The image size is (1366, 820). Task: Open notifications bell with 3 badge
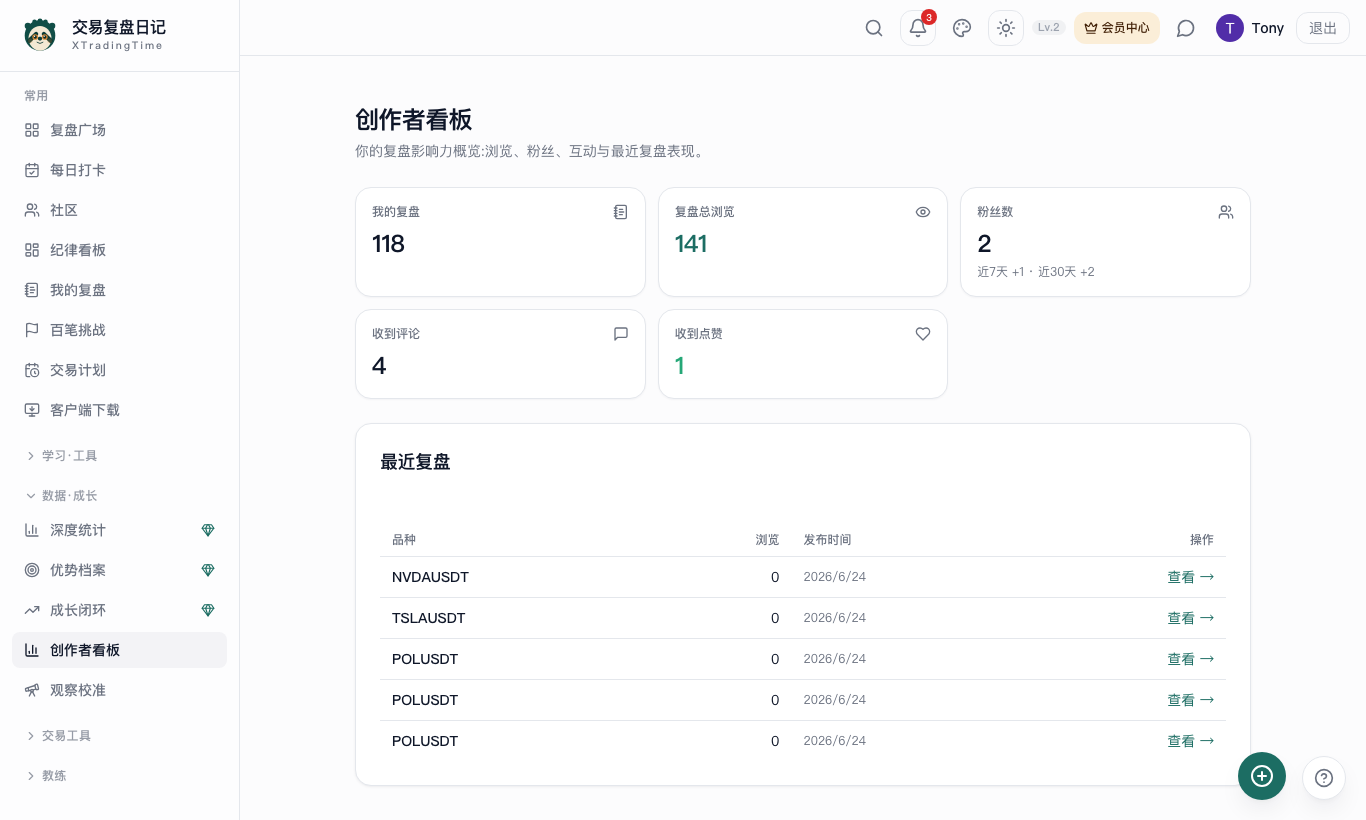(x=918, y=28)
